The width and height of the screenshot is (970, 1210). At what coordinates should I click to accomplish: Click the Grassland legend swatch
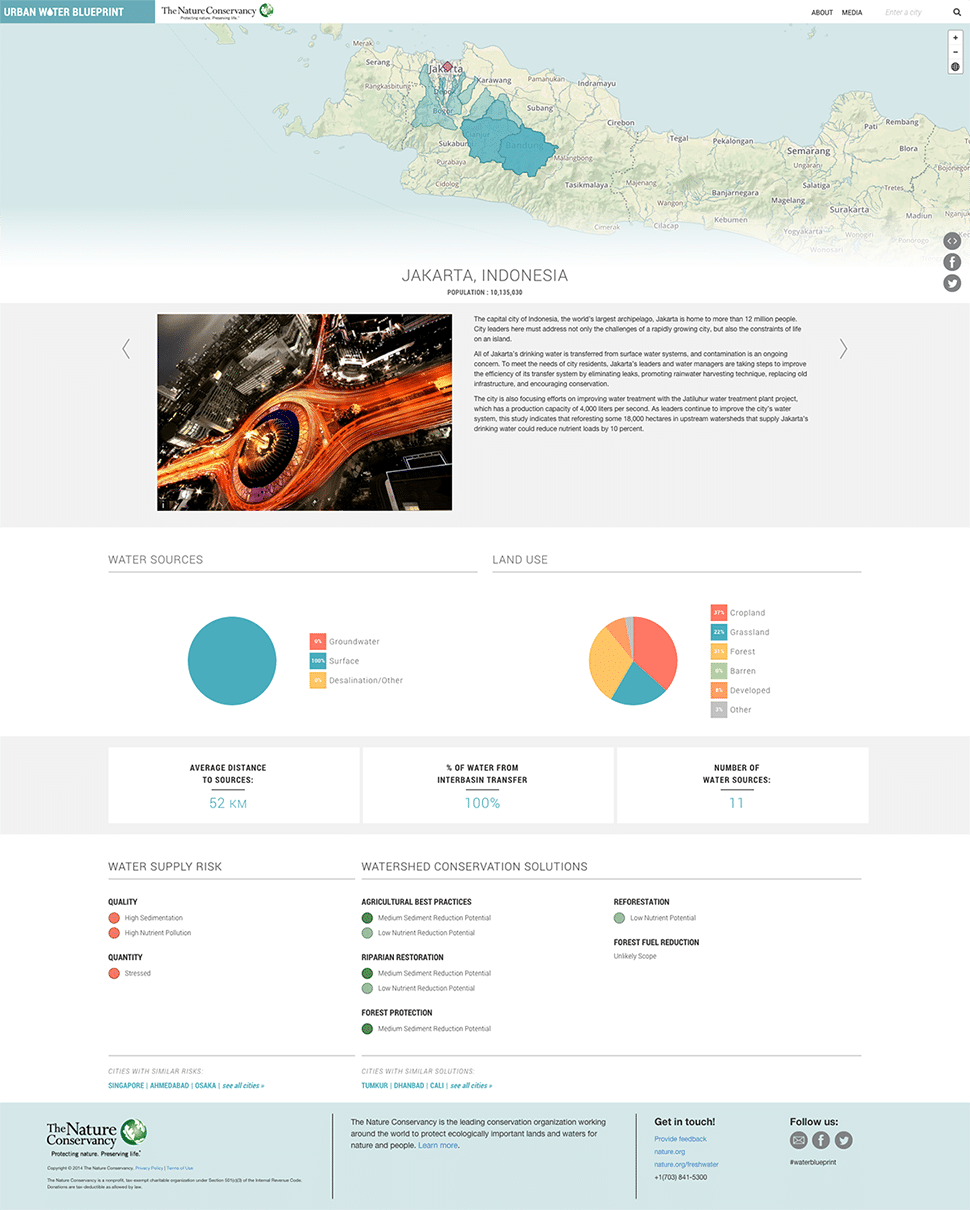718,632
